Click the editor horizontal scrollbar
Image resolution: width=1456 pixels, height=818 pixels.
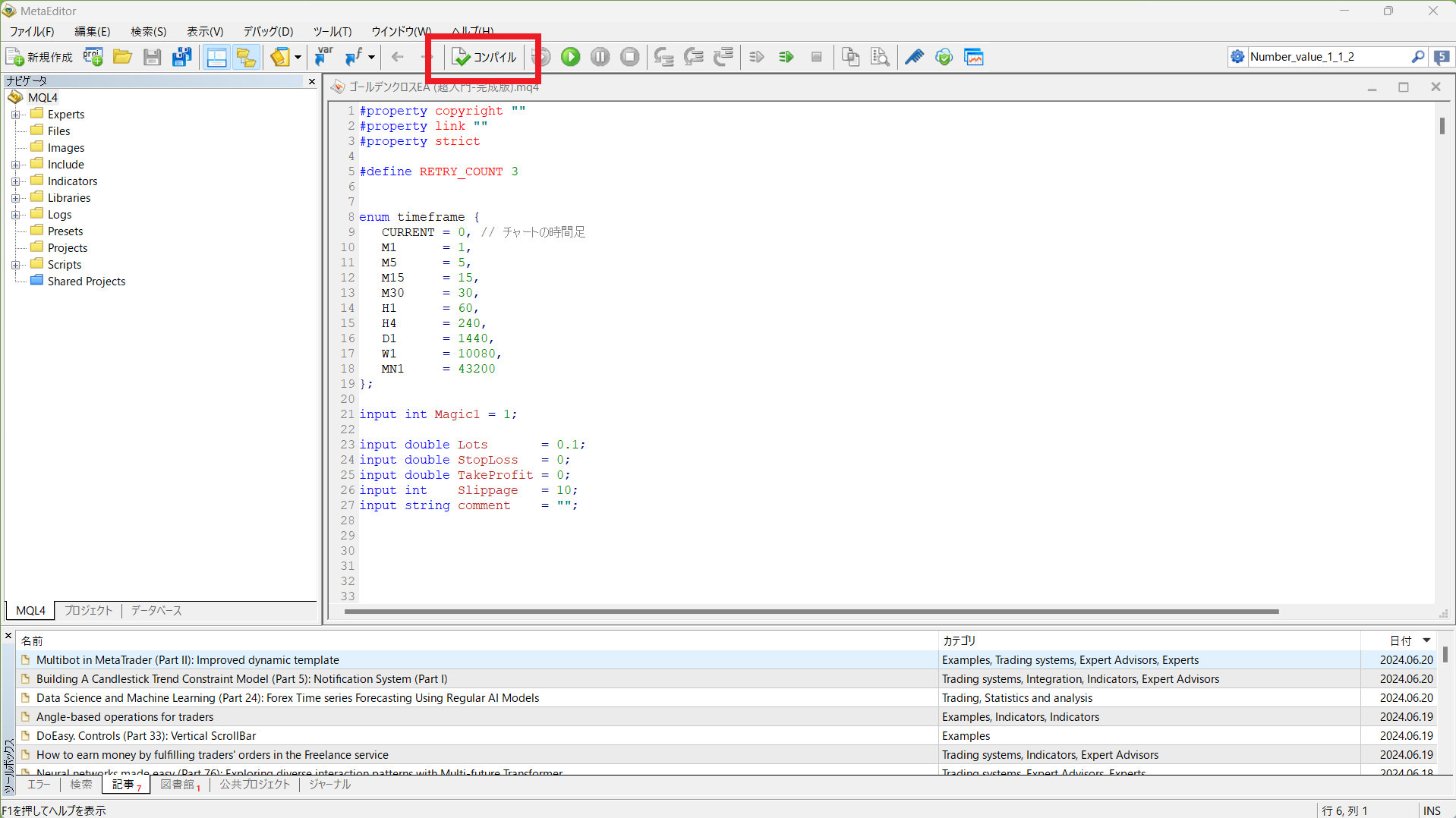[x=811, y=611]
